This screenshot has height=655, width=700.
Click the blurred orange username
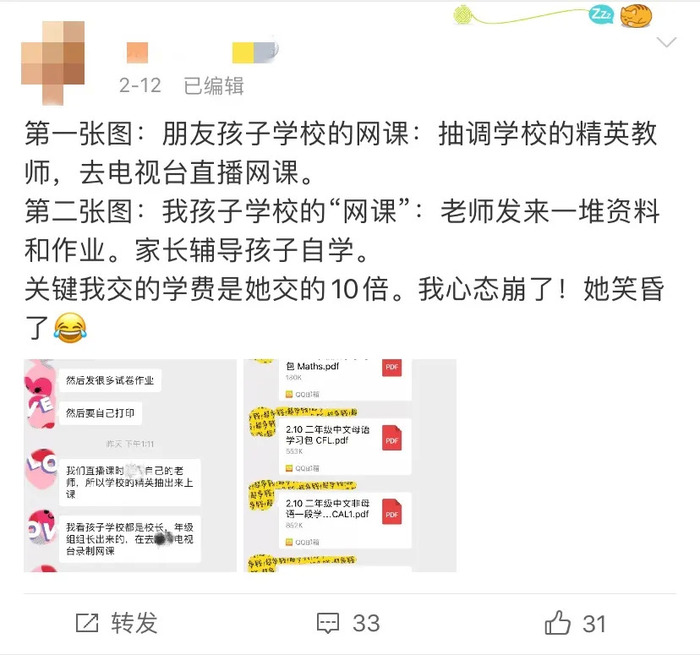137,53
